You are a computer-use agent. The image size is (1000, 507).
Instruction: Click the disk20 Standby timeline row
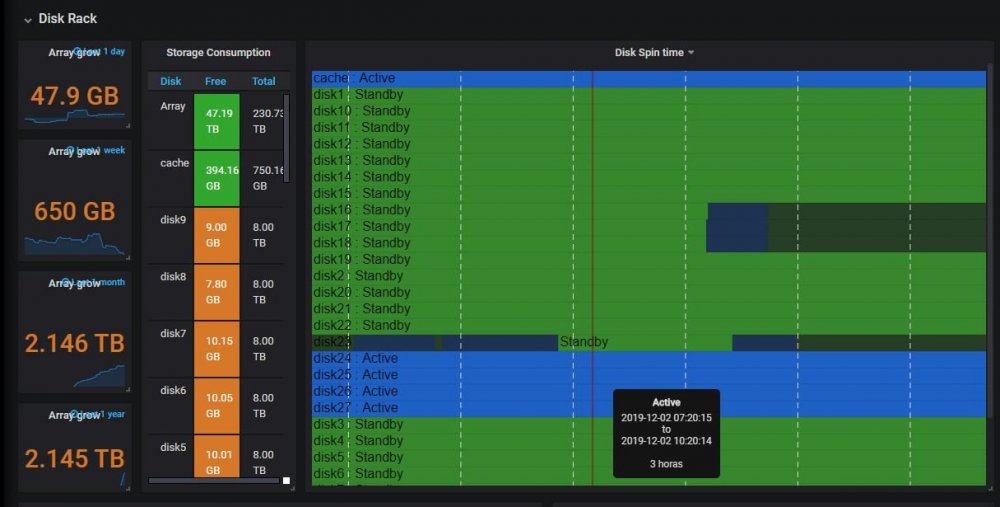649,293
